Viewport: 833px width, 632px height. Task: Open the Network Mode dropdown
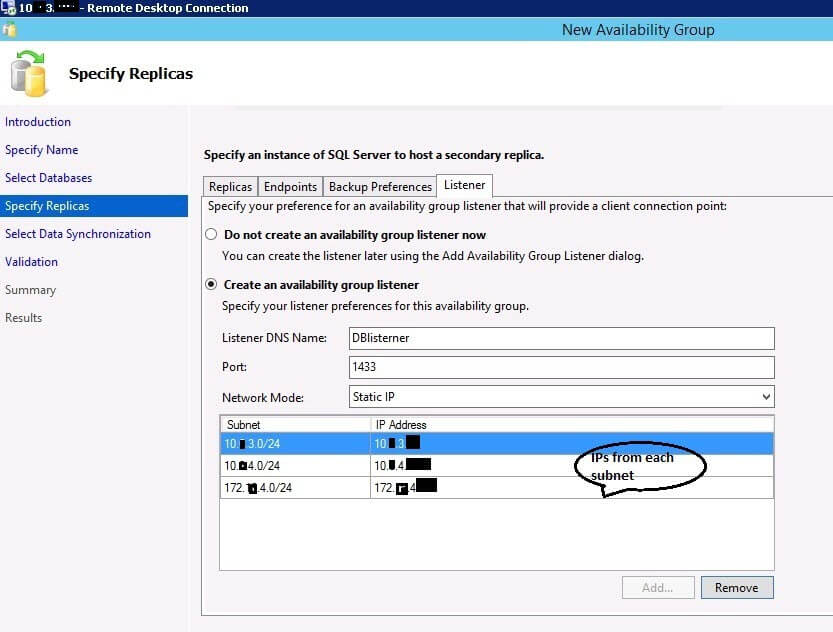coord(561,397)
